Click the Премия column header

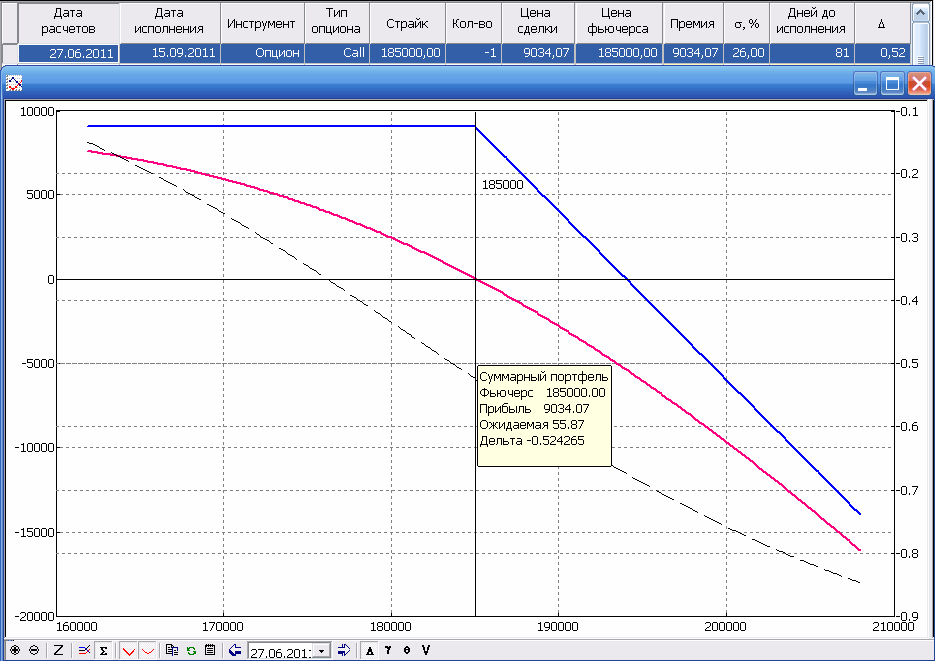tap(692, 23)
